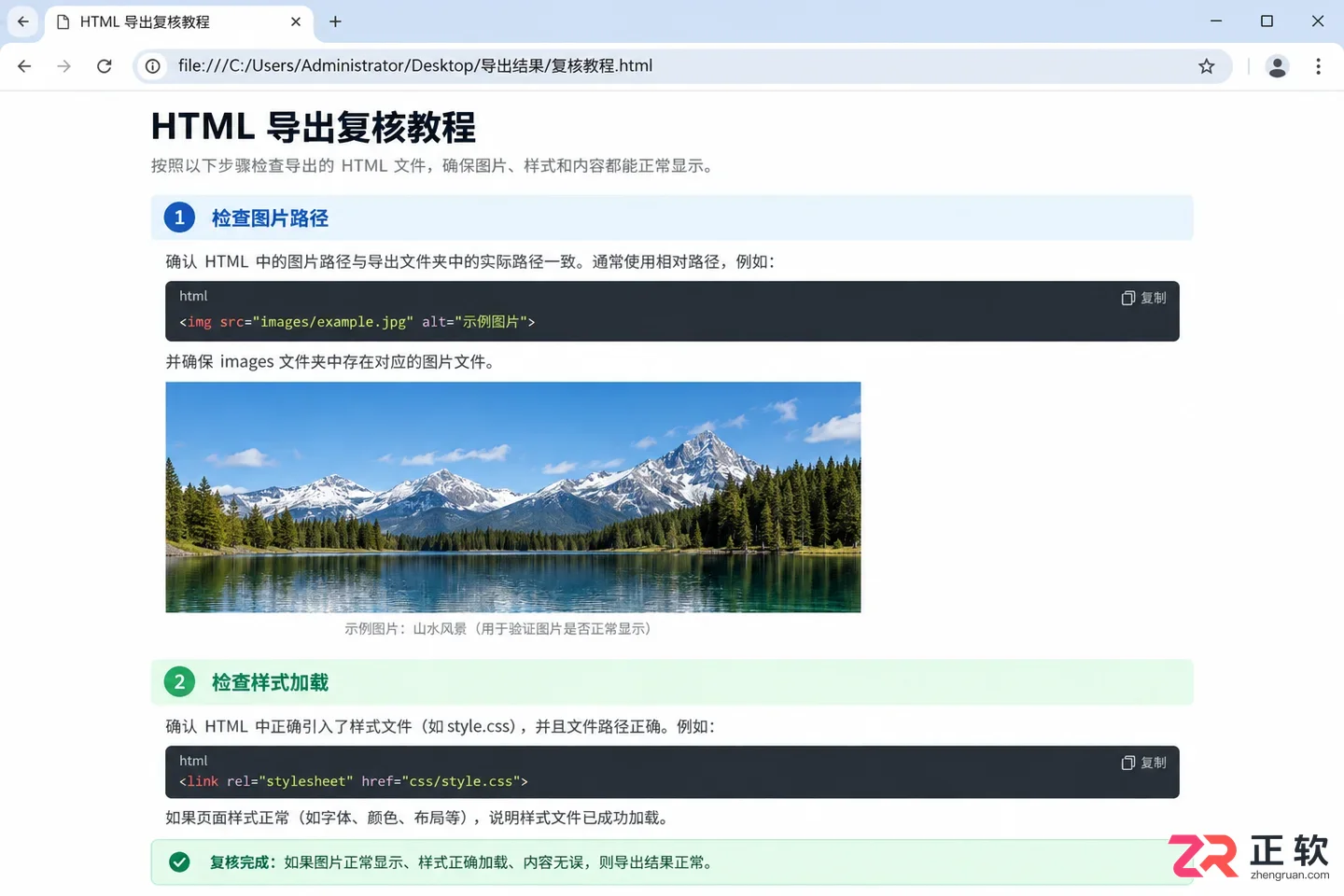The image size is (1344, 896).
Task: Minimize the browser window
Action: (x=1216, y=21)
